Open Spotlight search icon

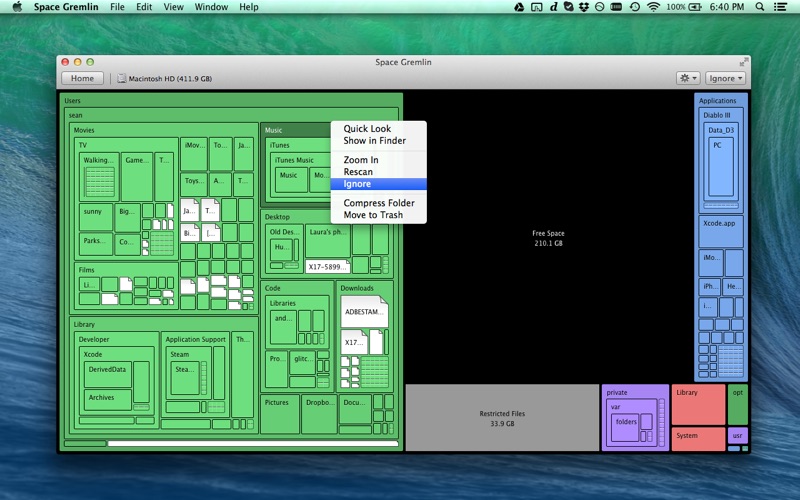[760, 7]
